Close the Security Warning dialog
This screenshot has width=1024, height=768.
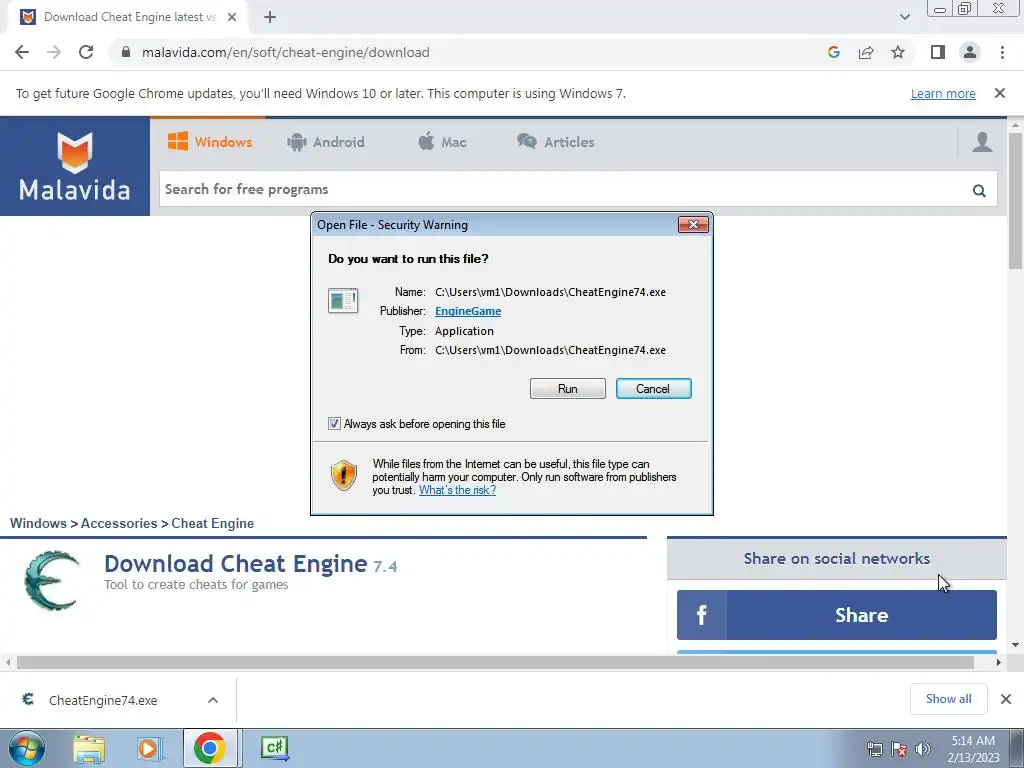tap(693, 225)
